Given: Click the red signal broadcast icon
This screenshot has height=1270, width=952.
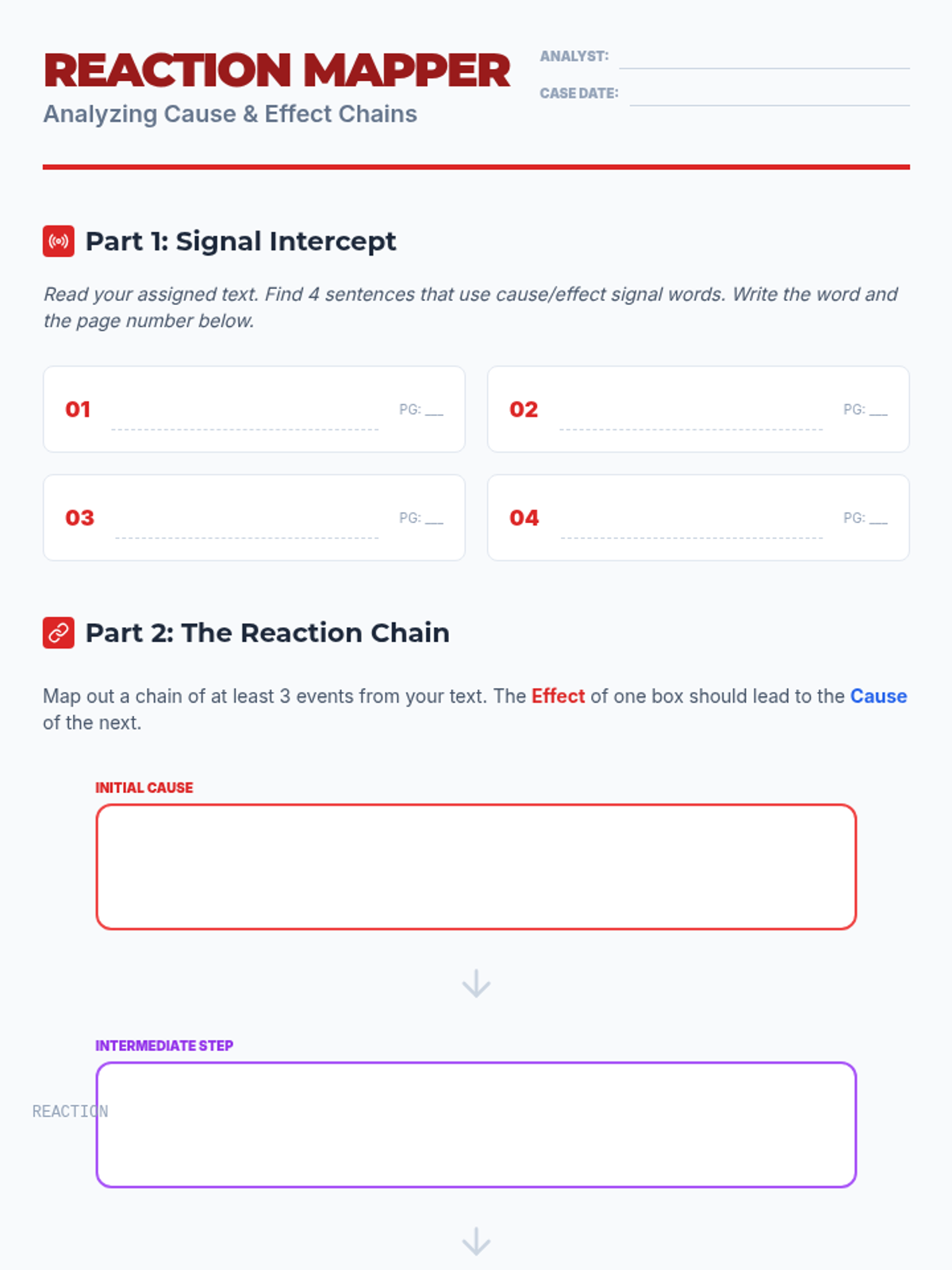Looking at the screenshot, I should (59, 241).
